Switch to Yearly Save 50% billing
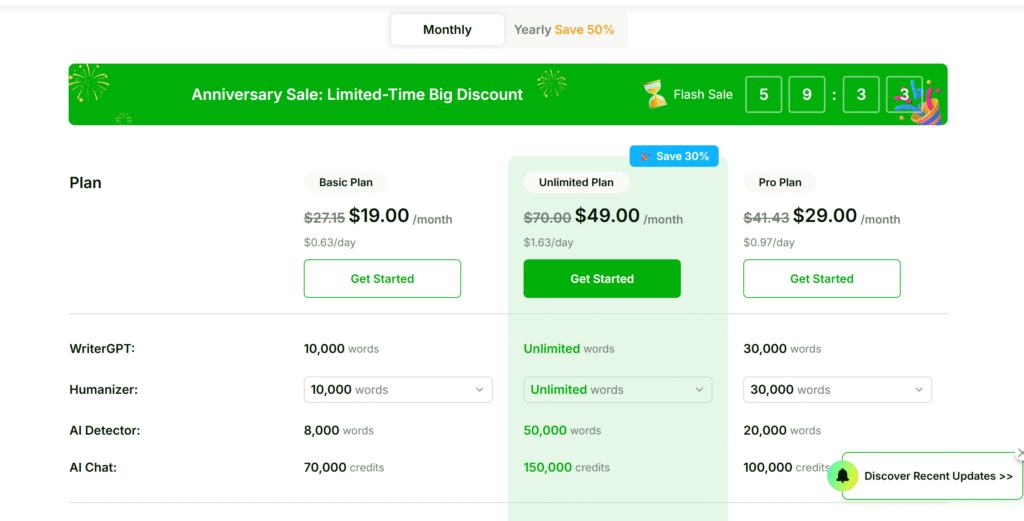Viewport: 1024px width, 521px height. pos(564,30)
